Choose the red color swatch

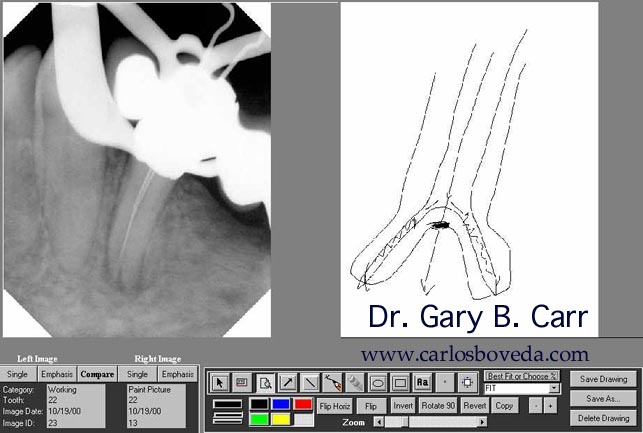pyautogui.click(x=303, y=404)
